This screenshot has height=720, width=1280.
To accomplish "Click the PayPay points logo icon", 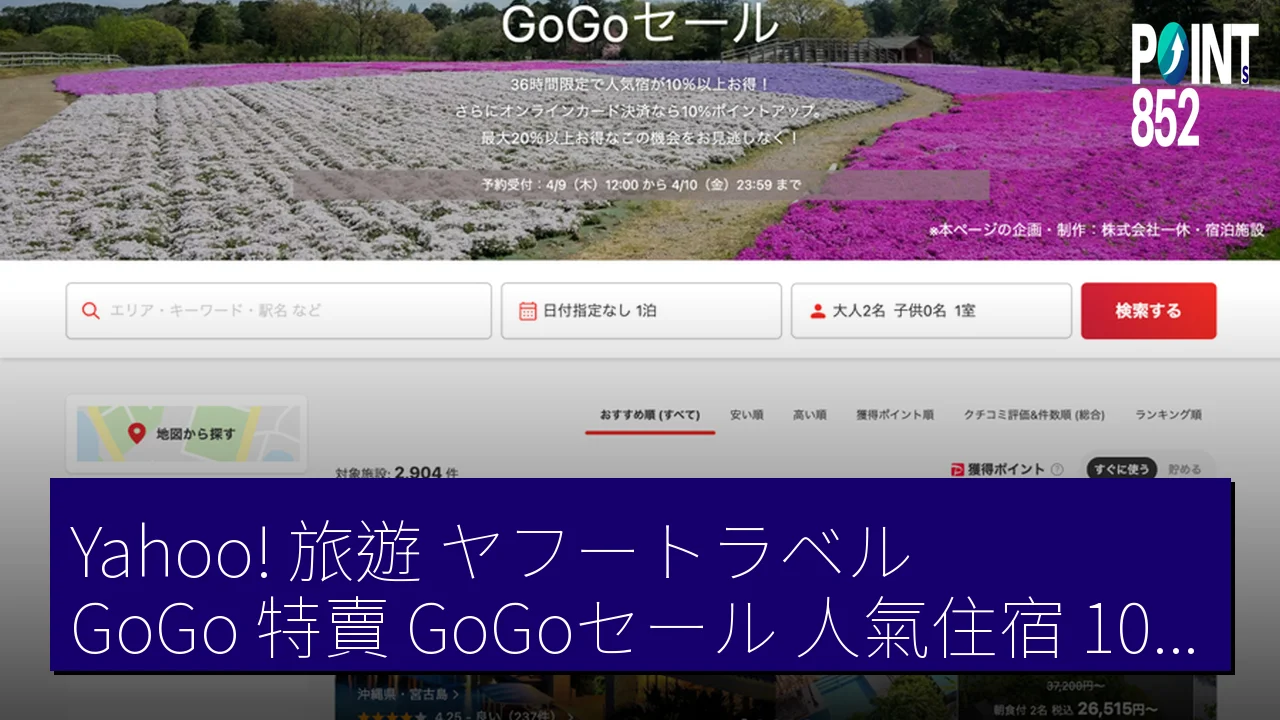I will 957,469.
